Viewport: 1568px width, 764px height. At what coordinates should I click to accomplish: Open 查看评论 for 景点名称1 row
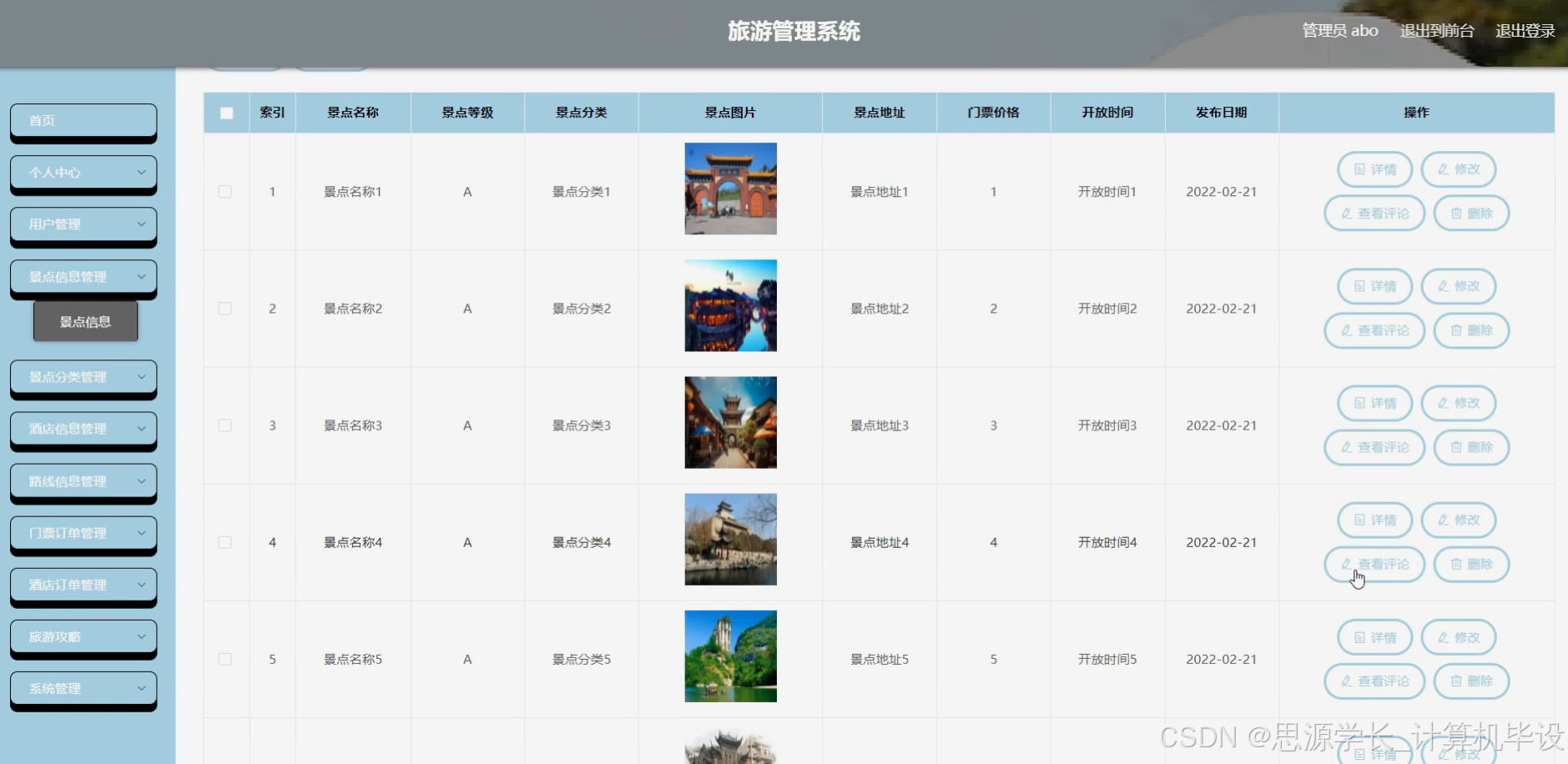[1374, 214]
